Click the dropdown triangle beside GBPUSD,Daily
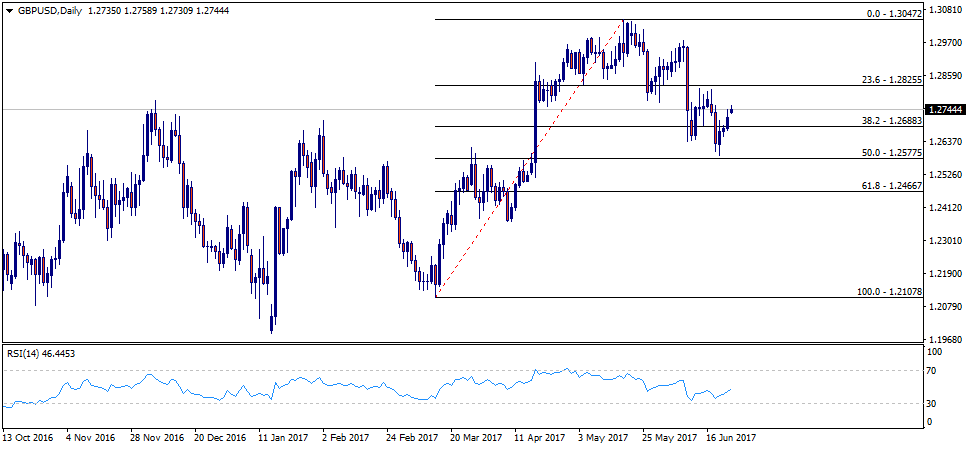The height and width of the screenshot is (449, 966). 8,10
